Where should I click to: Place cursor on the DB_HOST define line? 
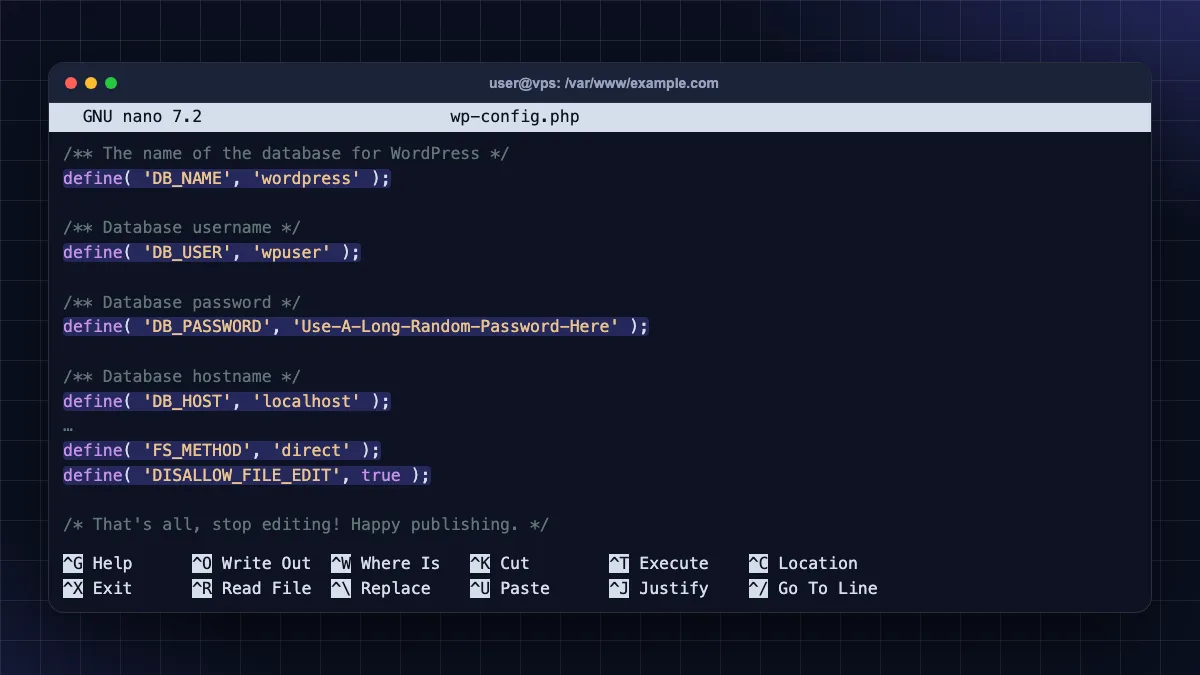[x=227, y=401]
